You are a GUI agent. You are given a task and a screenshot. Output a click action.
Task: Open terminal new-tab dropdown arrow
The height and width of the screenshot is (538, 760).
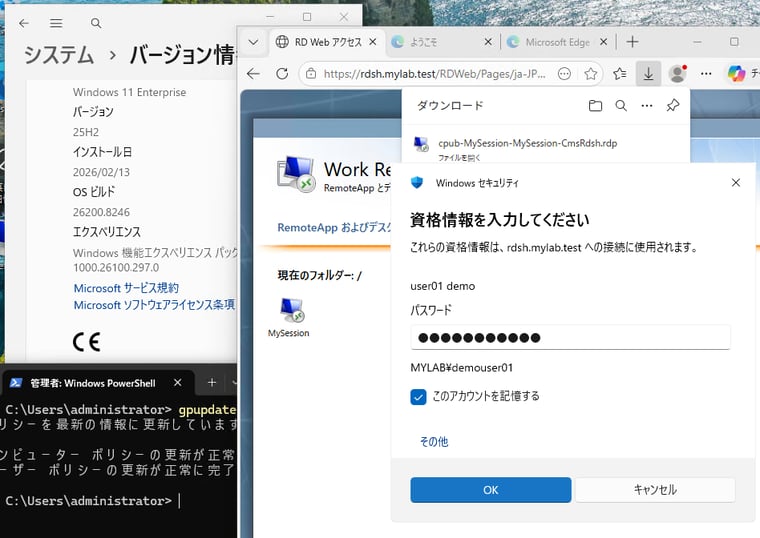[x=234, y=383]
